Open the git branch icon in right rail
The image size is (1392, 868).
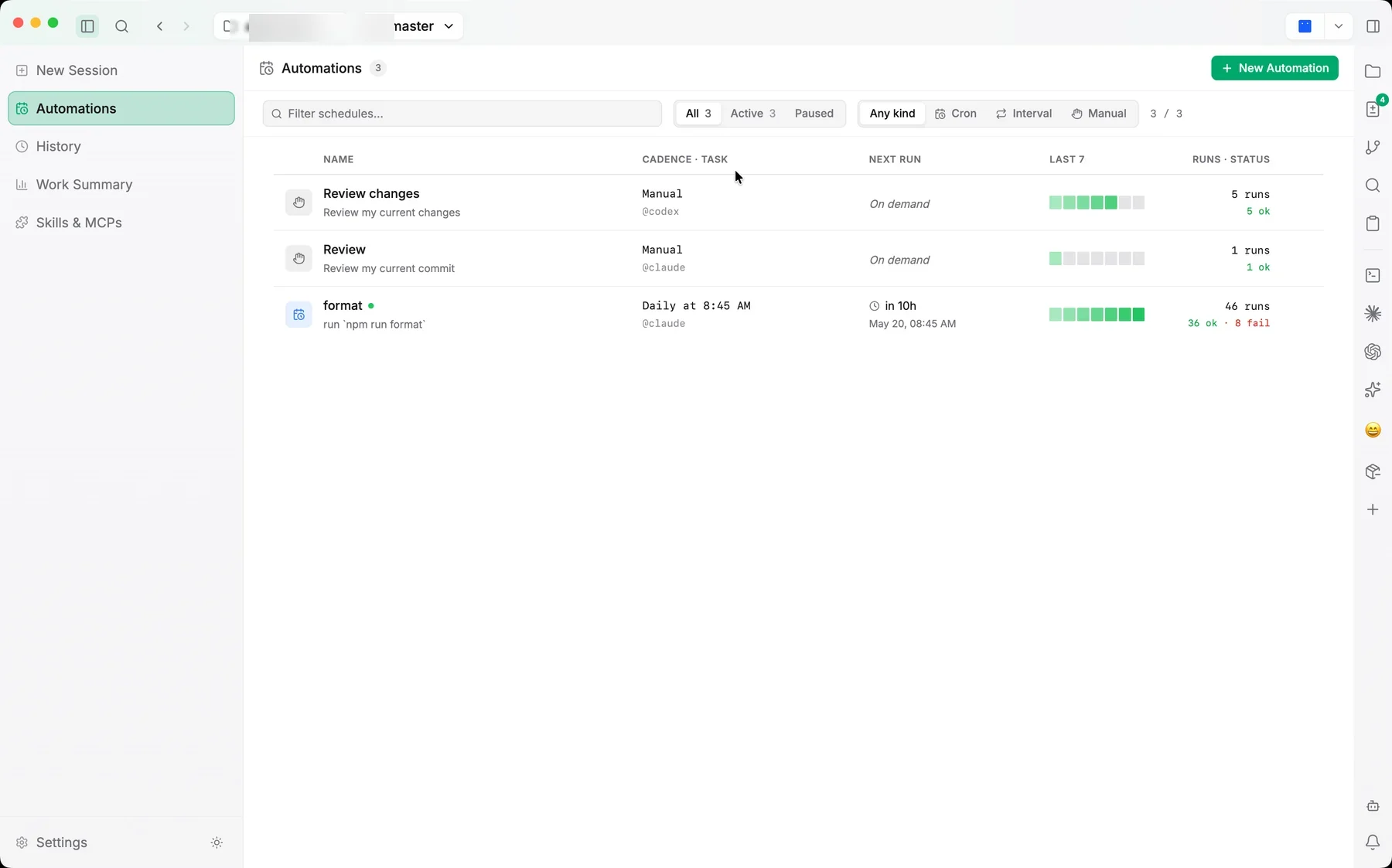click(1373, 147)
